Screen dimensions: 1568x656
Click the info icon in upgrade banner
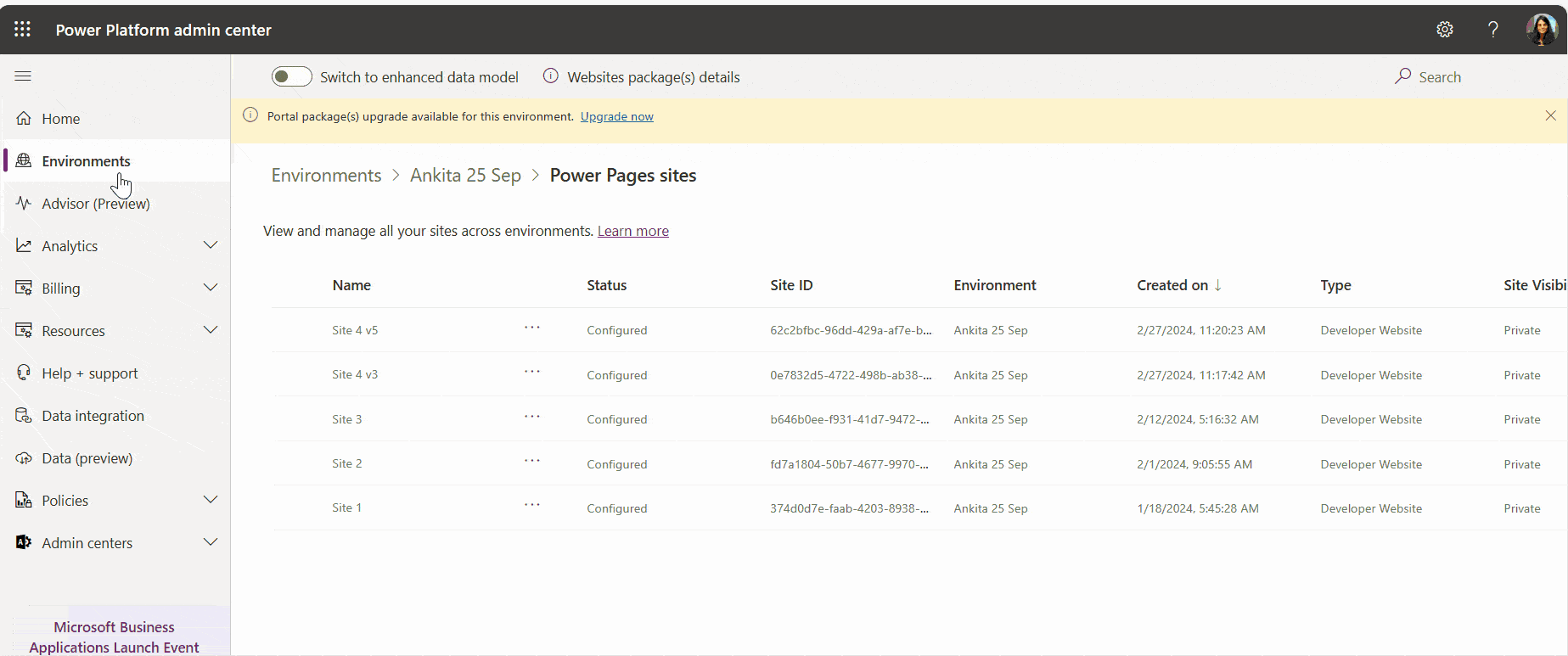pos(250,115)
